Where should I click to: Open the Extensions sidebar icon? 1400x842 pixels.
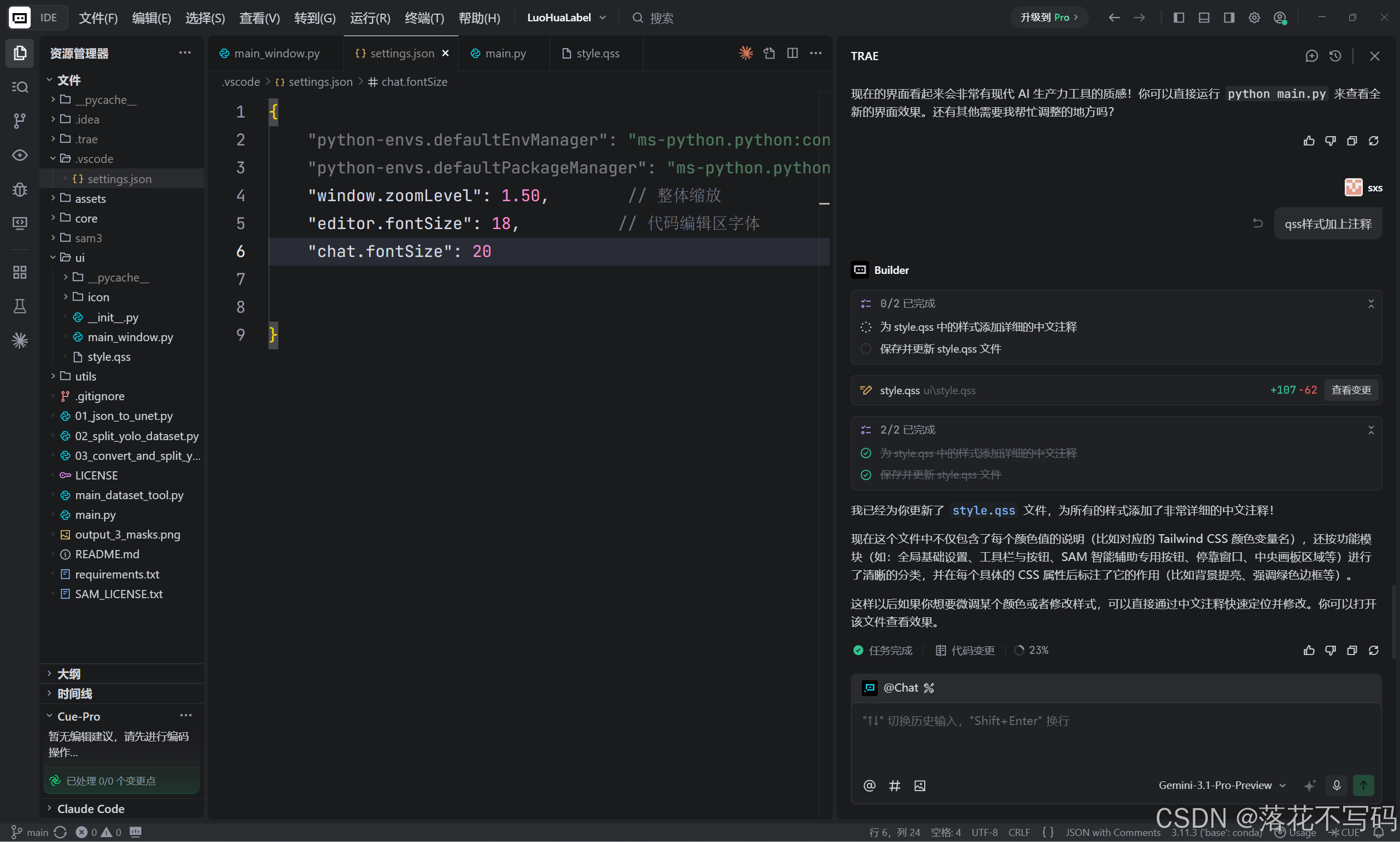tap(19, 272)
